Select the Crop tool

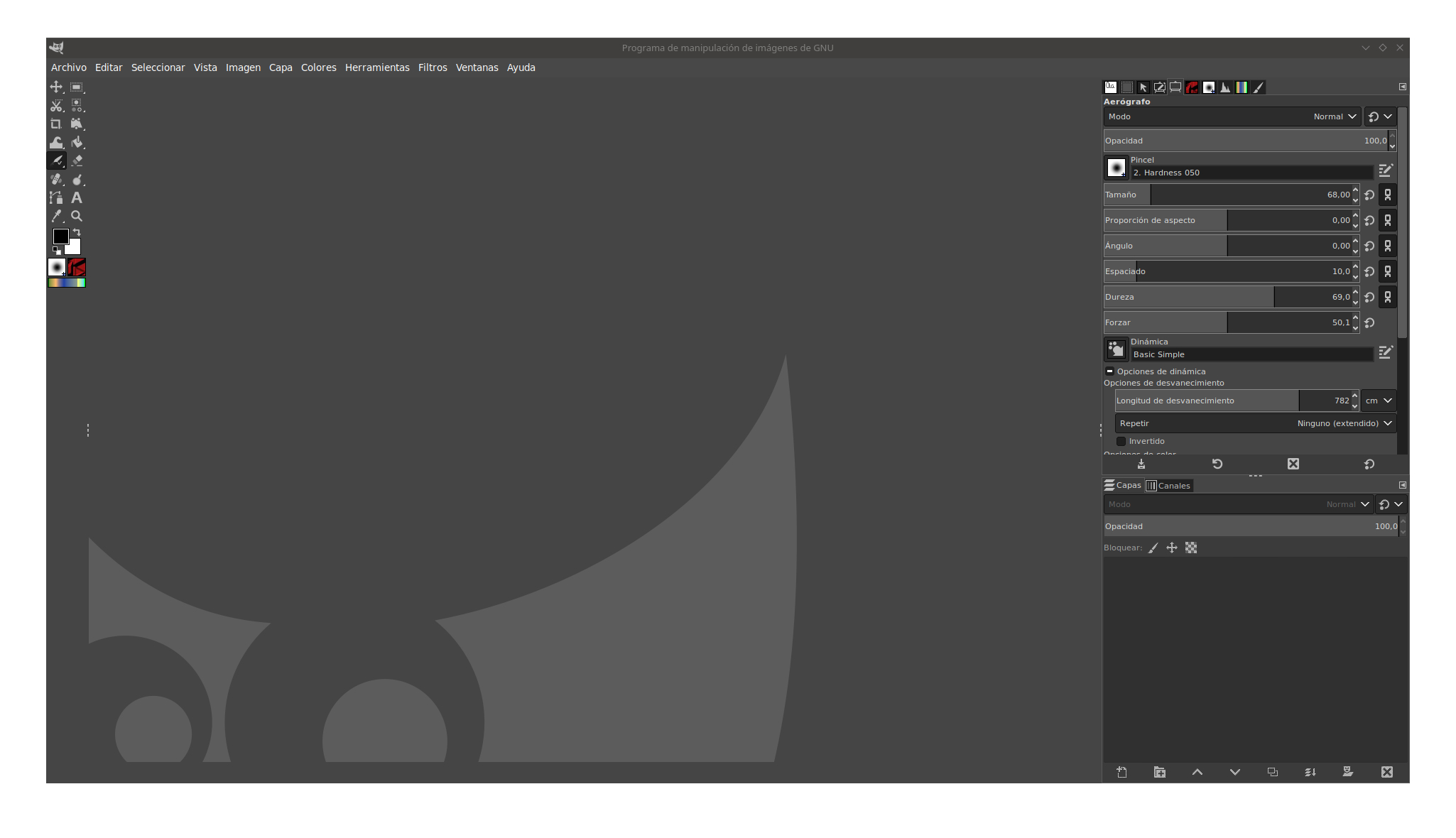coord(56,124)
